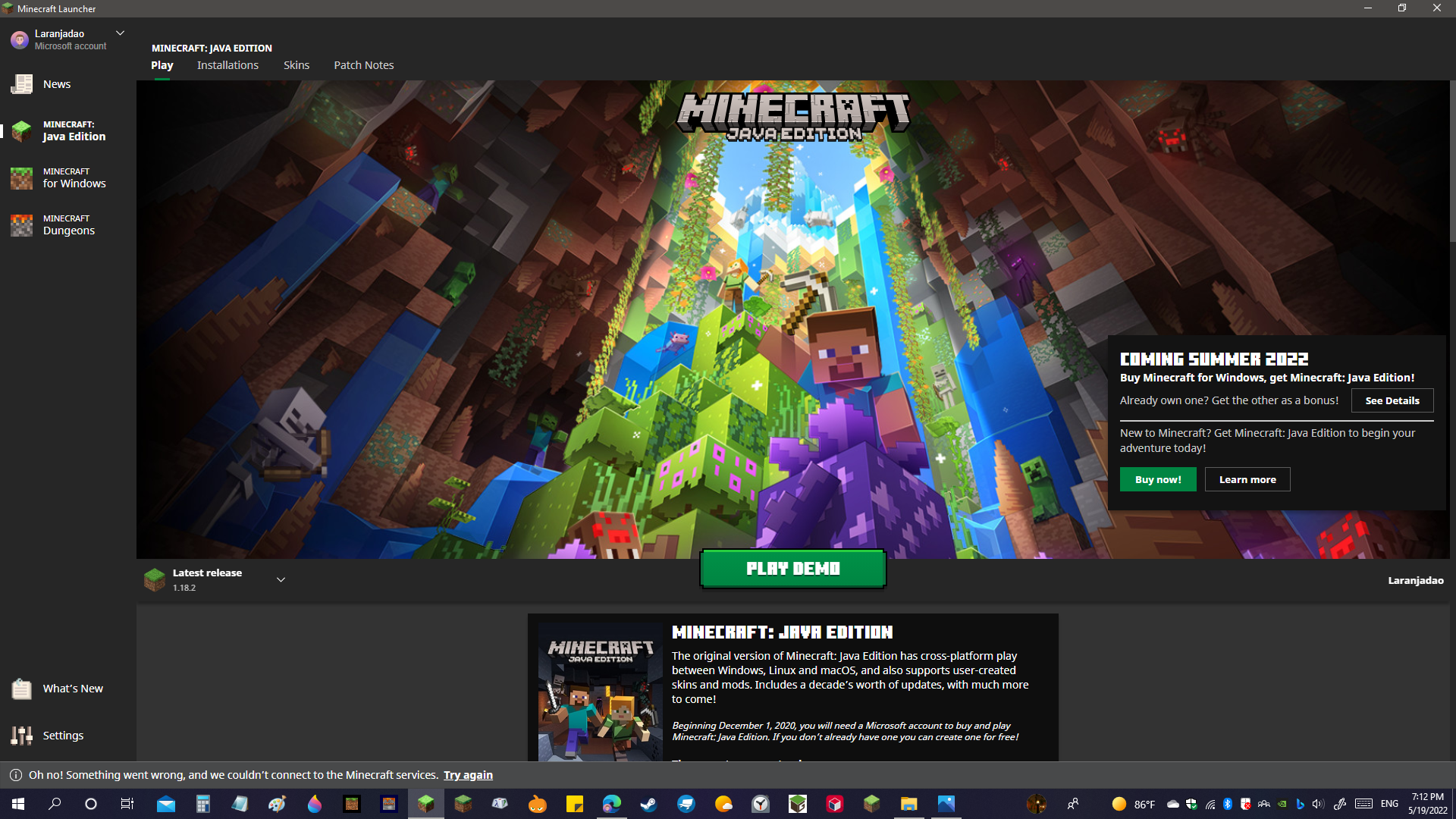Open the Patch Notes tab
The width and height of the screenshot is (1456, 819).
364,65
